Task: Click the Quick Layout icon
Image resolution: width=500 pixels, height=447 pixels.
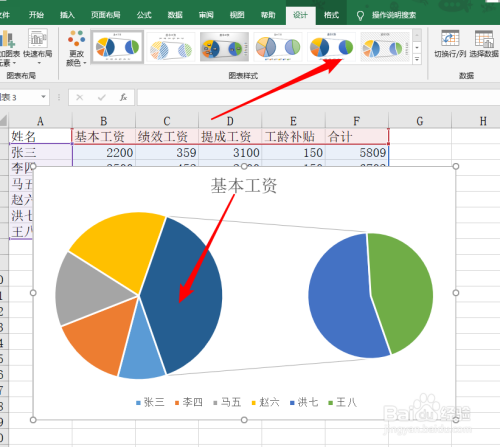Action: tap(37, 38)
